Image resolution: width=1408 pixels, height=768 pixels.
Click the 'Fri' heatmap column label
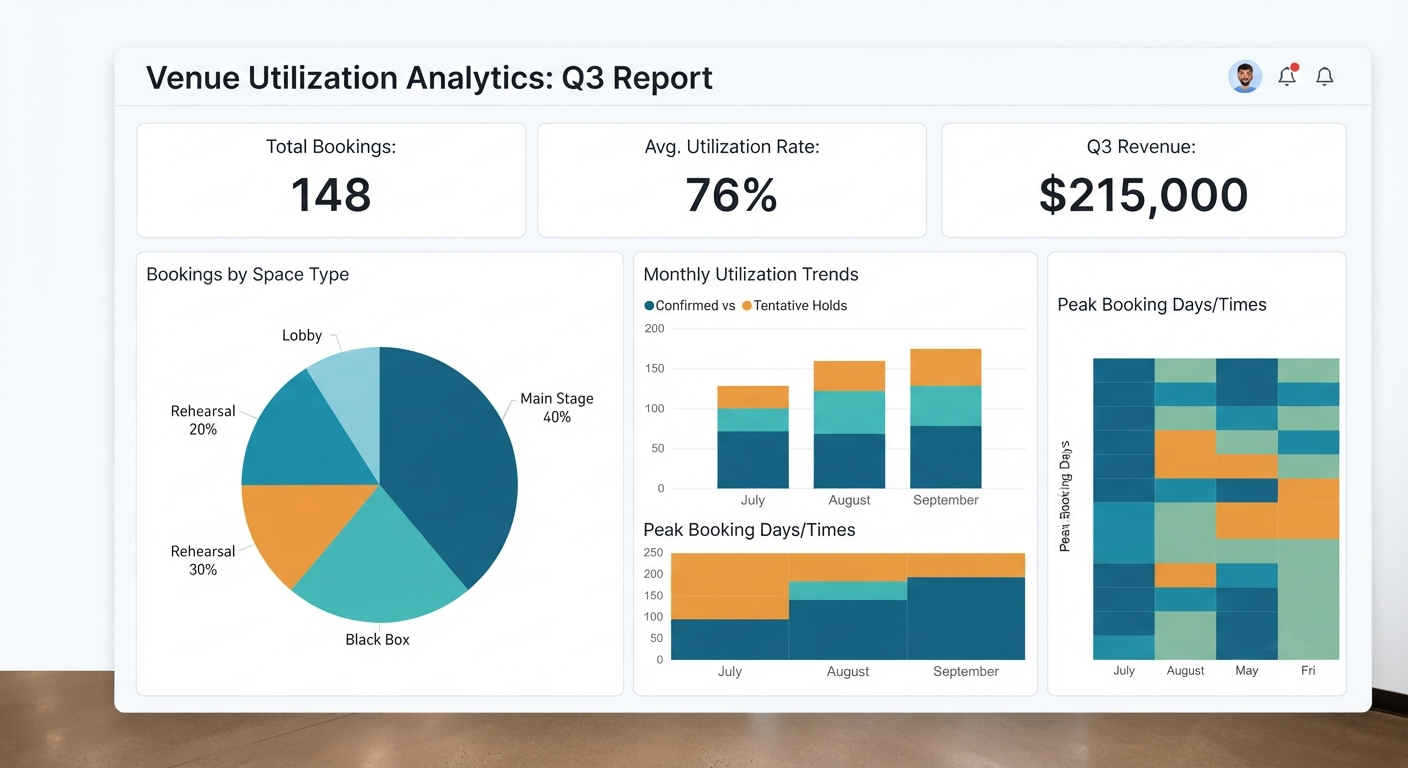pyautogui.click(x=1308, y=670)
